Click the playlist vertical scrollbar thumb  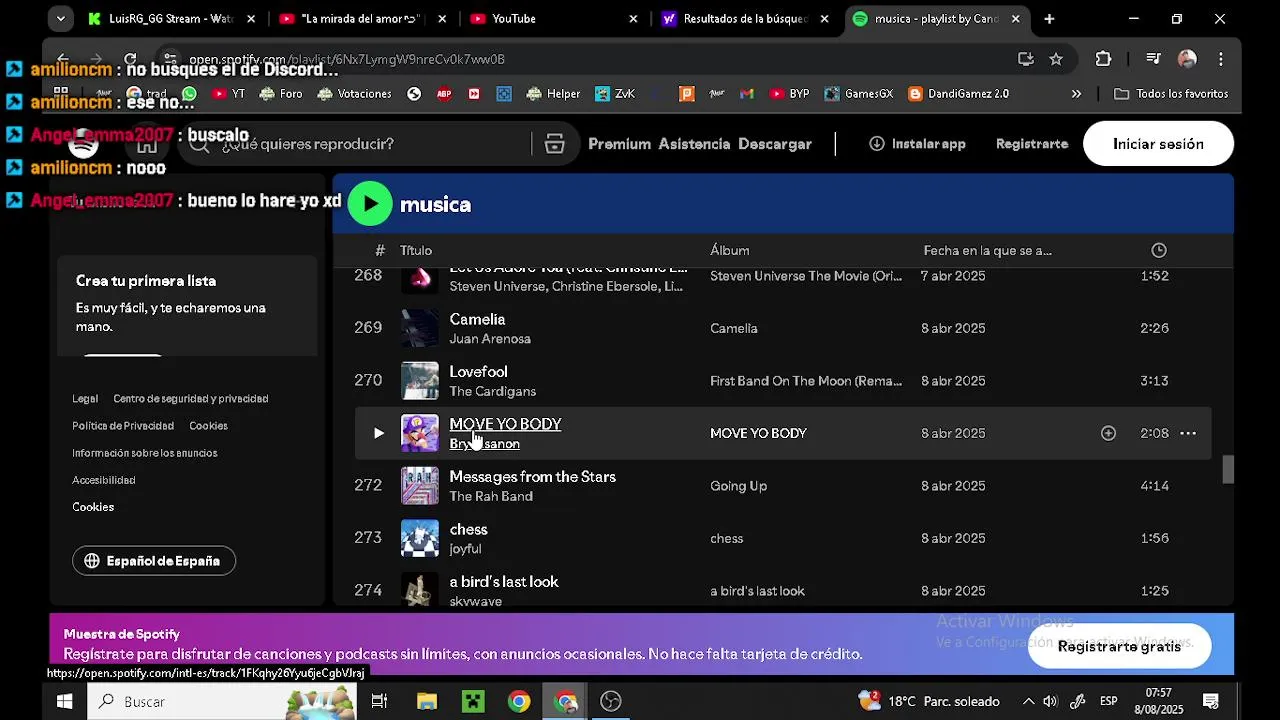pos(1228,469)
